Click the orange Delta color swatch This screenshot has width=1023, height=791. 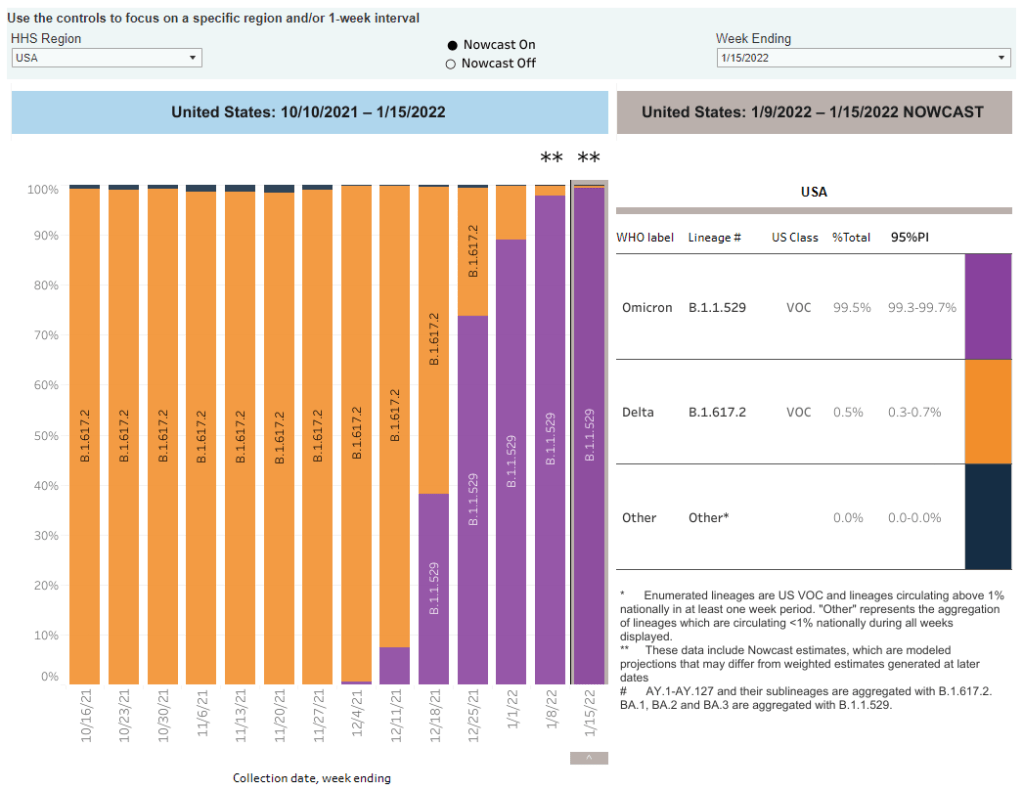point(988,411)
